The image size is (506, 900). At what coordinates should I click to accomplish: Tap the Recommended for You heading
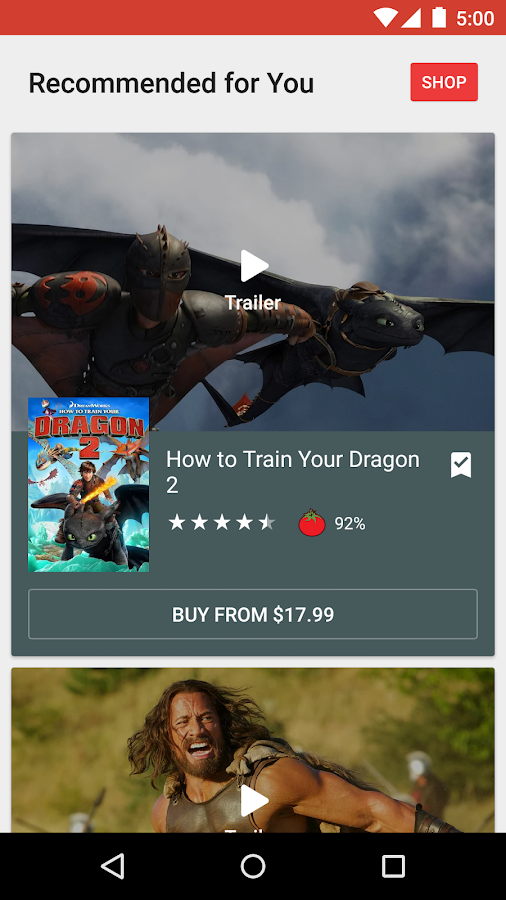pyautogui.click(x=172, y=83)
